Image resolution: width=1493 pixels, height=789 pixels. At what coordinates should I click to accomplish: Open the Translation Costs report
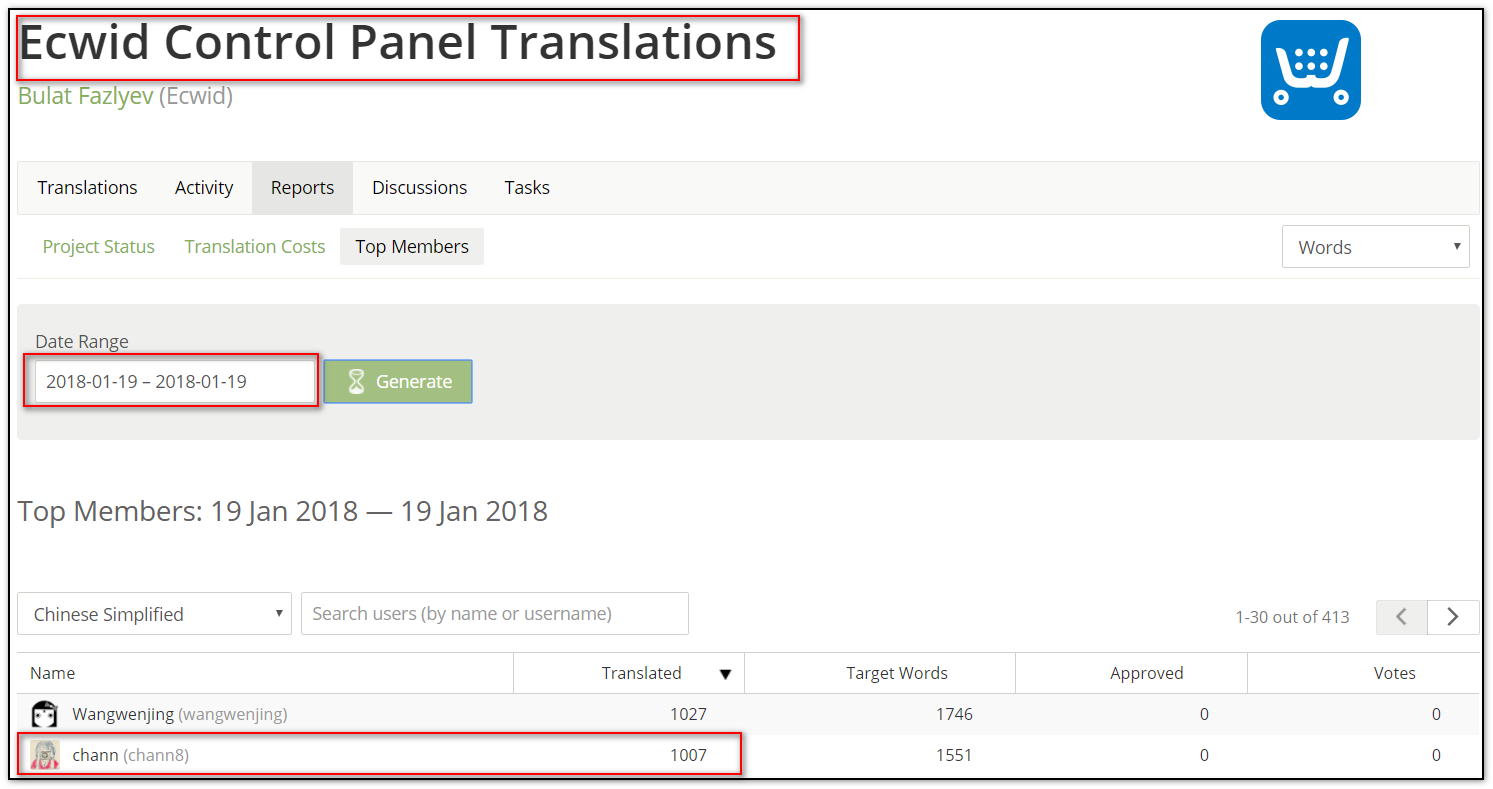(255, 247)
